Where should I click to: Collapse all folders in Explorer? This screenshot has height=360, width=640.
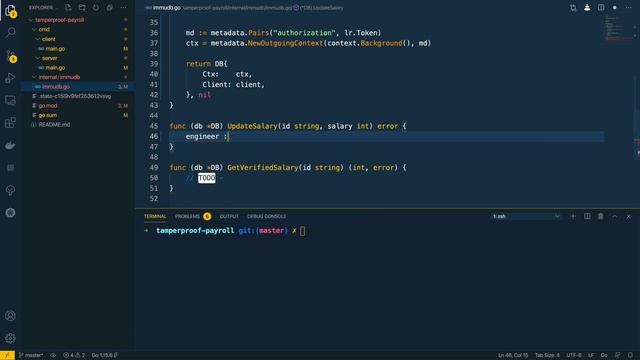[110, 7]
